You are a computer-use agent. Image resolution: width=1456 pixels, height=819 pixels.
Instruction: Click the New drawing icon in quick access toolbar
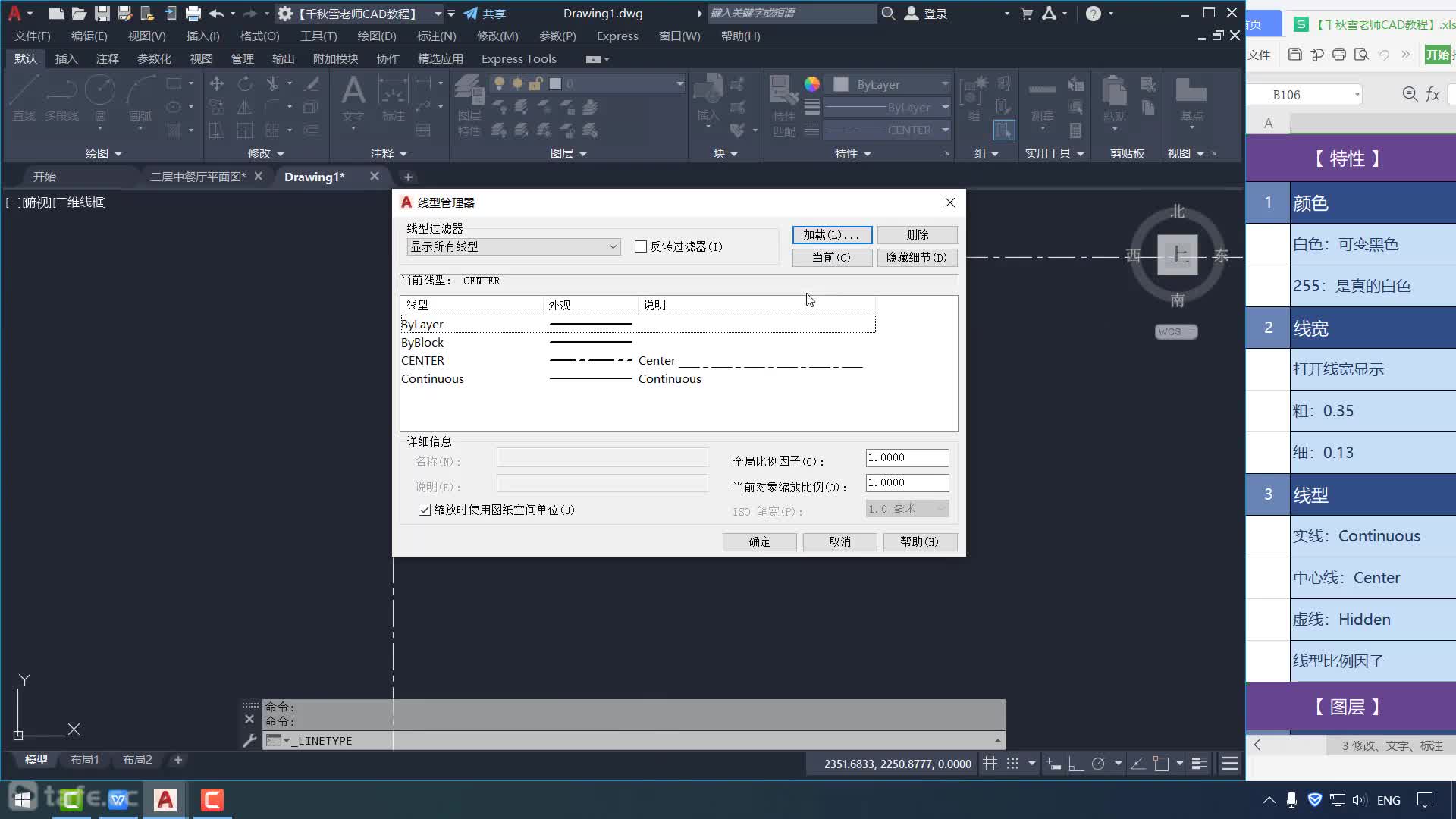click(56, 13)
